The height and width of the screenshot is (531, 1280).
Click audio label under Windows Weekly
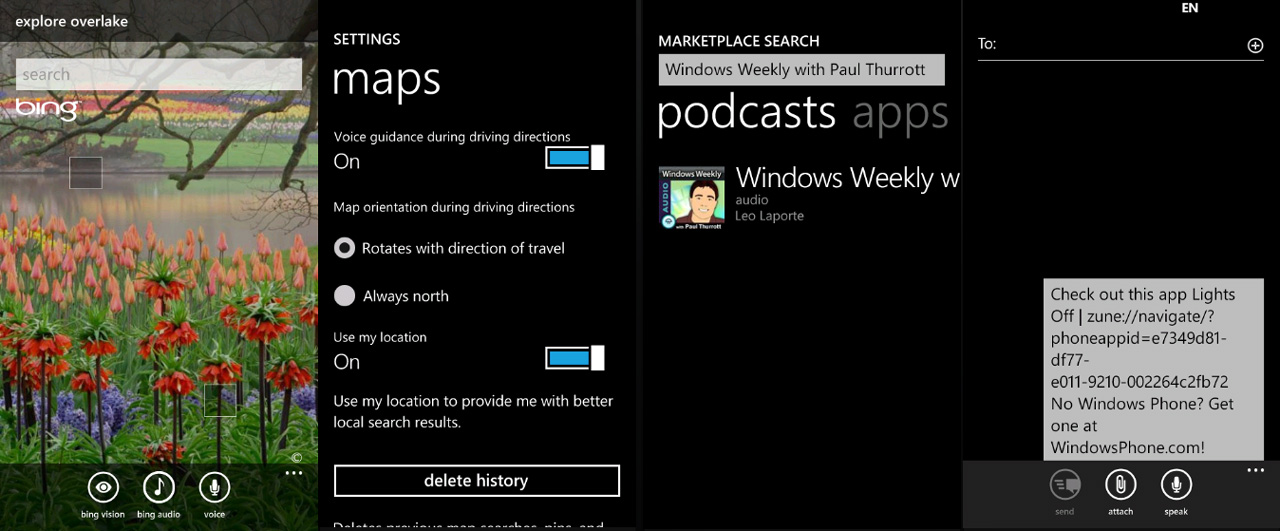coord(752,200)
